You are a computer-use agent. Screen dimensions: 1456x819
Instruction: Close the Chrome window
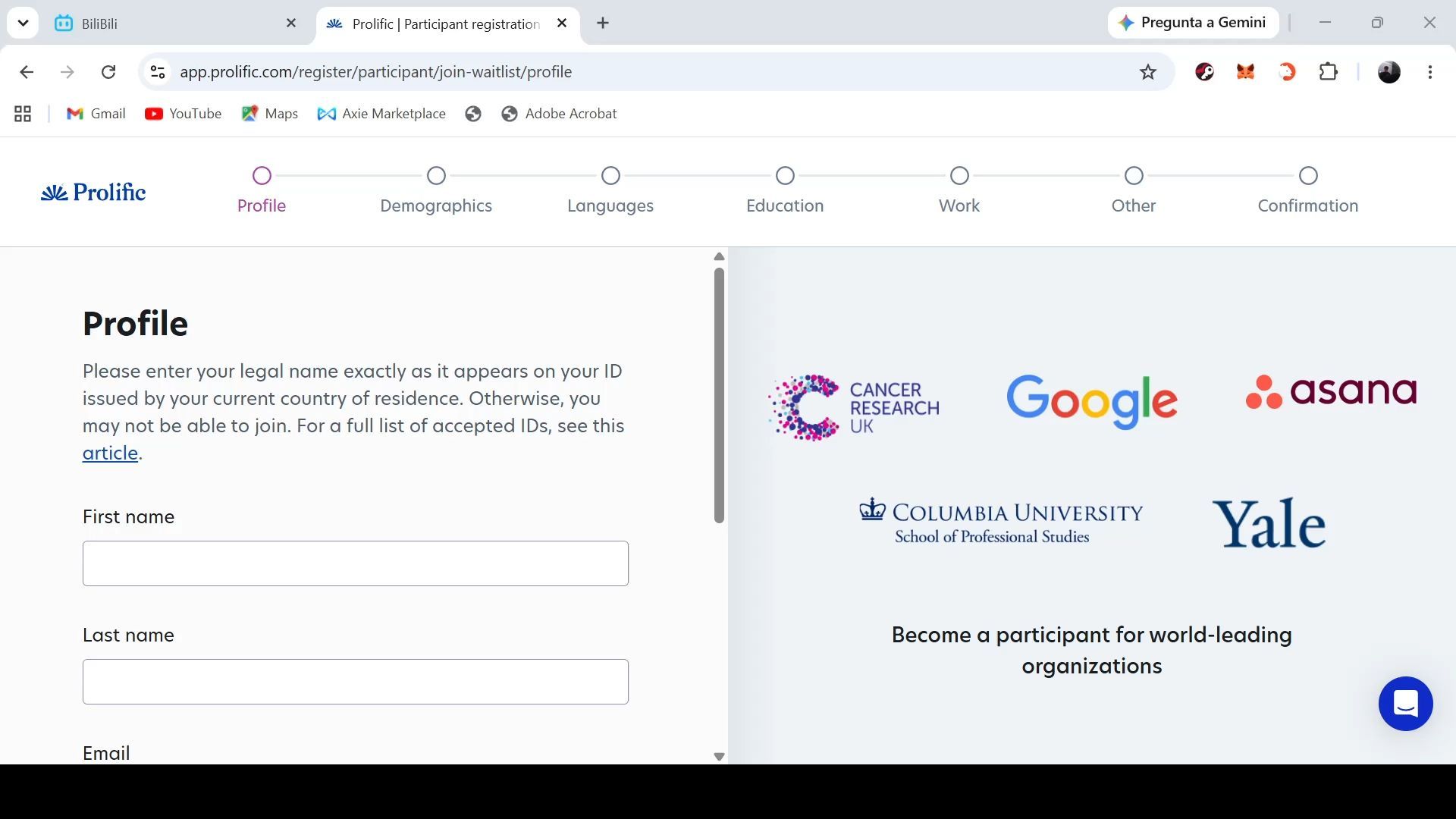1429,23
